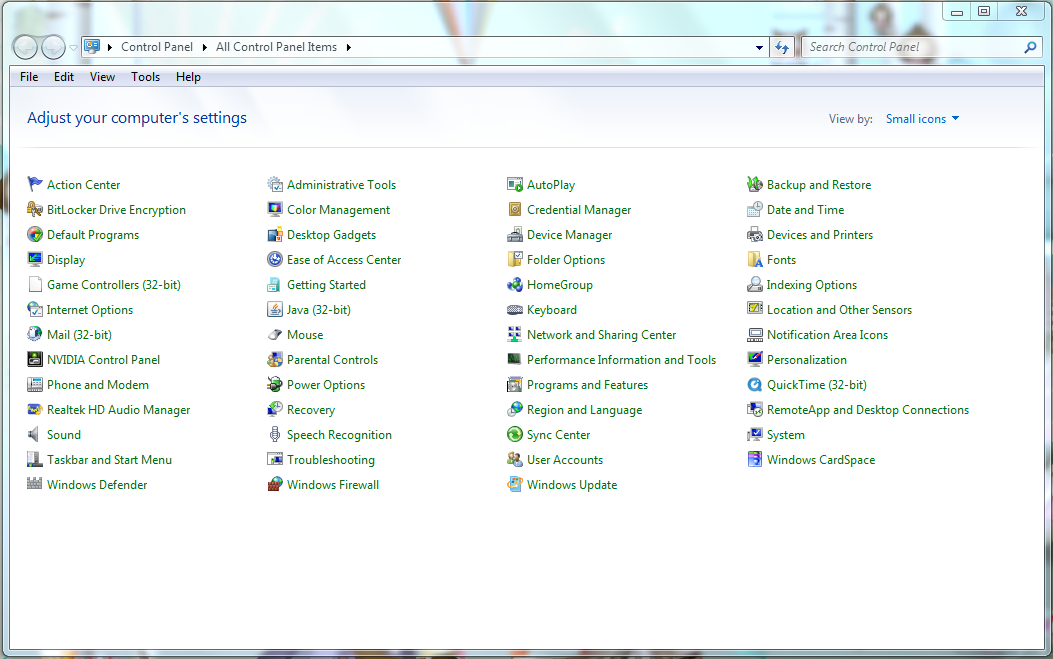Viewport: 1053px width, 659px height.
Task: Click the Sync Center icon
Action: (514, 435)
